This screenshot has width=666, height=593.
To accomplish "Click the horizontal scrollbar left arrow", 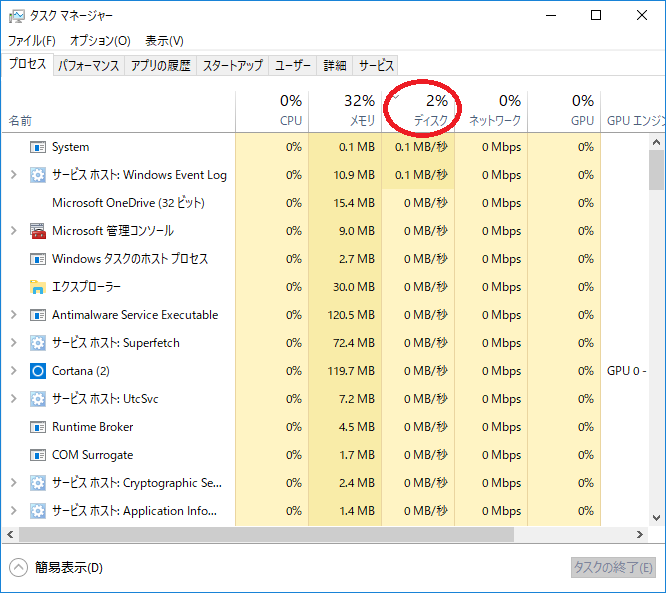I will coord(10,534).
